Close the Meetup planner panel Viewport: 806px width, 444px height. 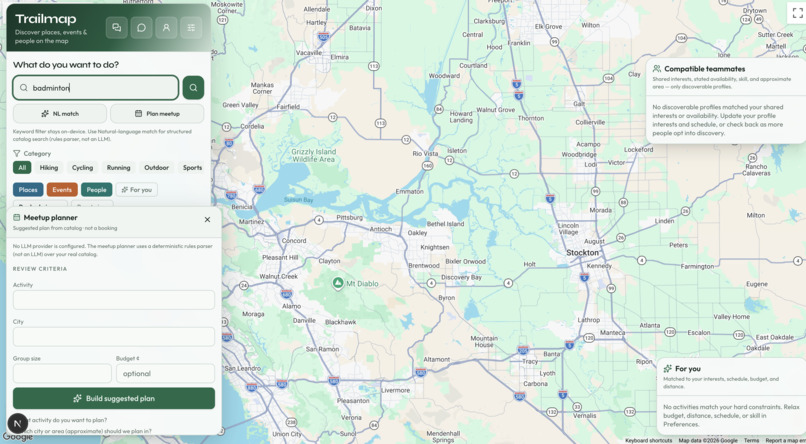click(x=207, y=219)
